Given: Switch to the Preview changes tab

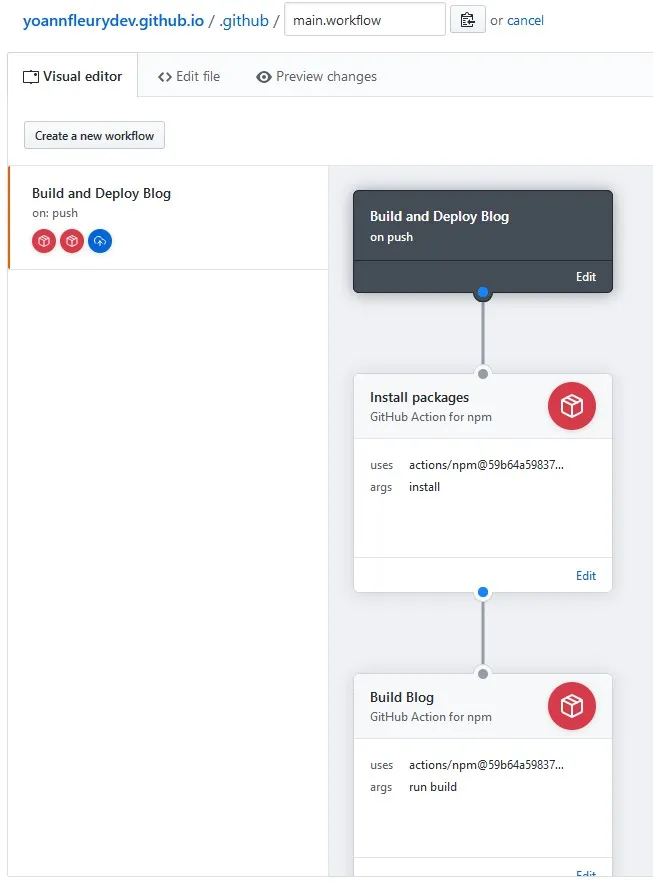Looking at the screenshot, I should [x=315, y=76].
